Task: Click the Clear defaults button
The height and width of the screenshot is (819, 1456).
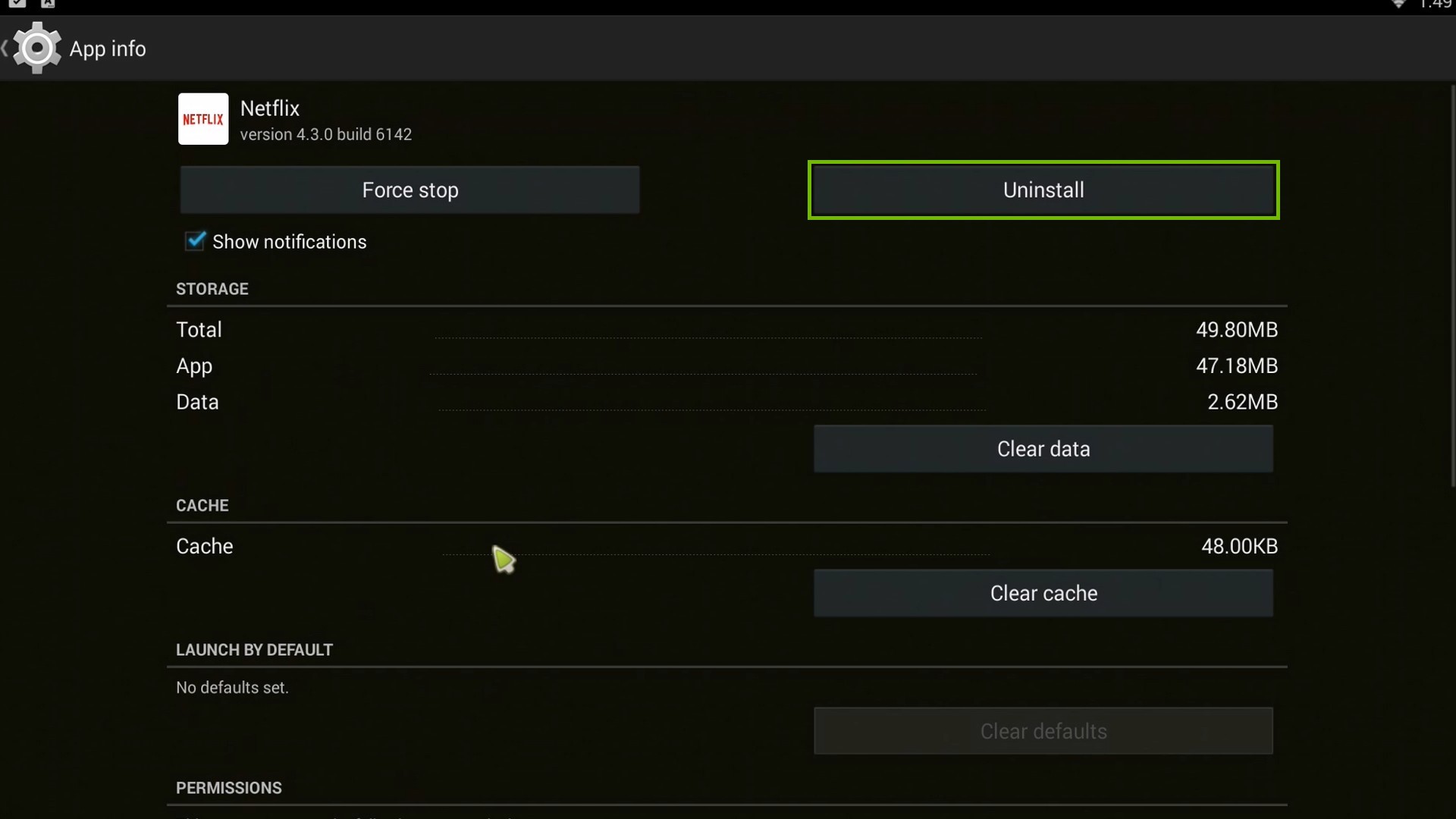Action: point(1043,731)
